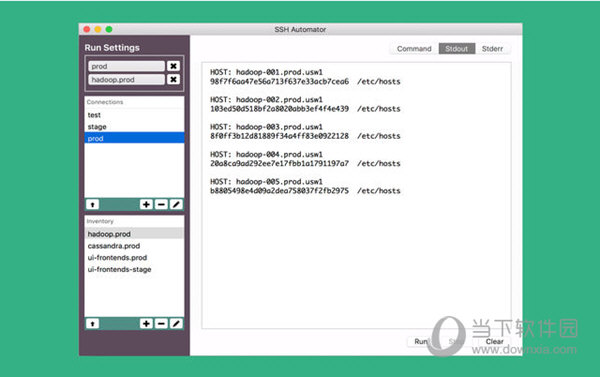Select the test connection
600x377 pixels.
click(134, 115)
